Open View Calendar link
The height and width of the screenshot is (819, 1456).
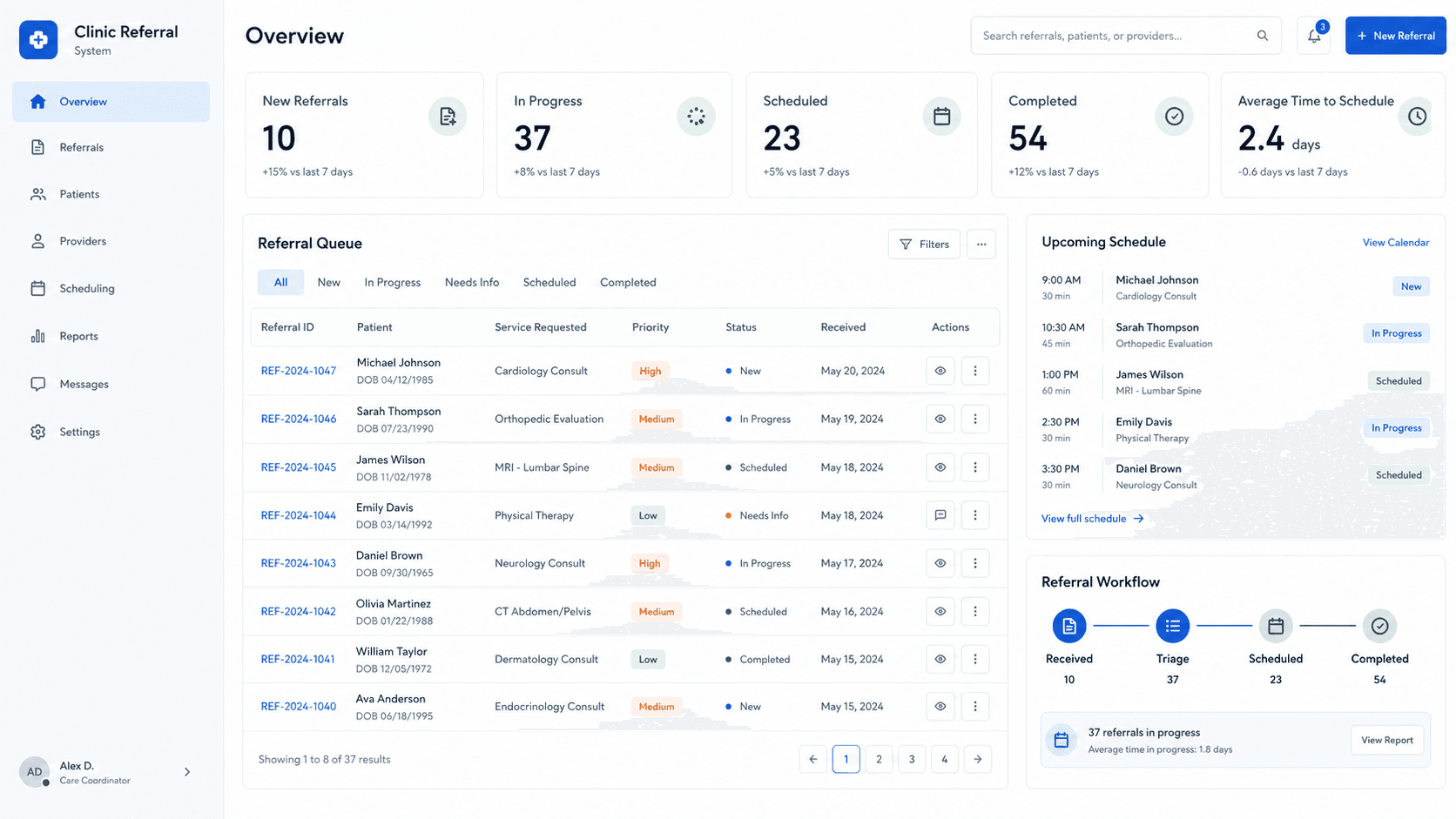tap(1395, 243)
